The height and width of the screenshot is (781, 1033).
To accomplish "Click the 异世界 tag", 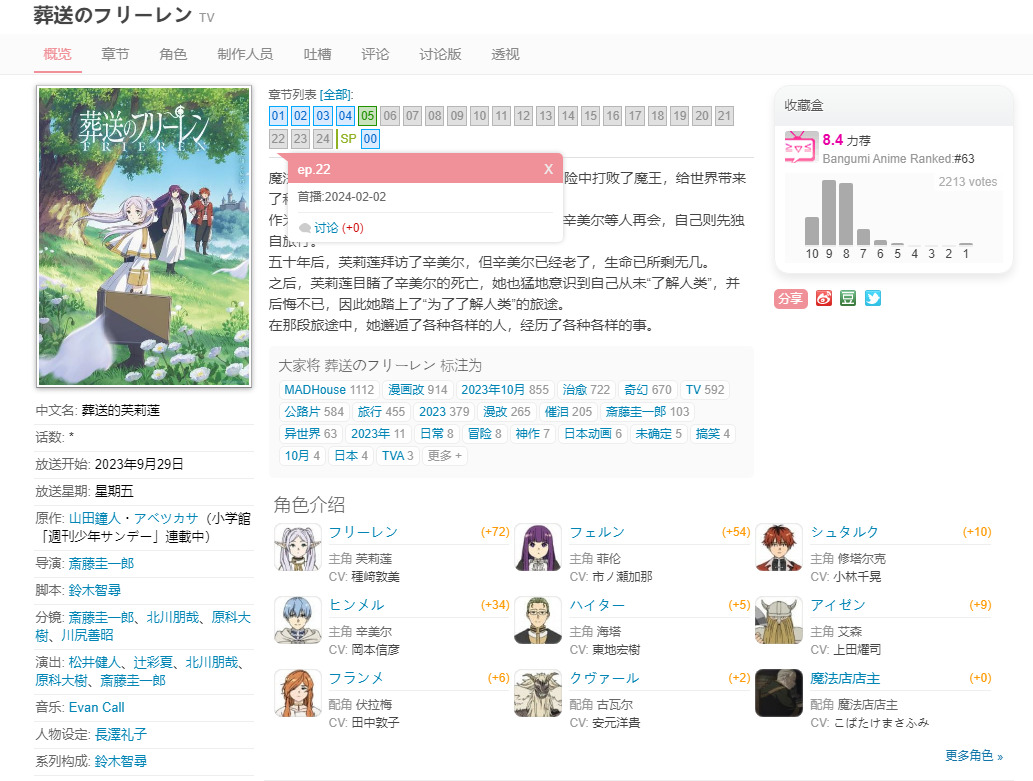I will pos(310,434).
